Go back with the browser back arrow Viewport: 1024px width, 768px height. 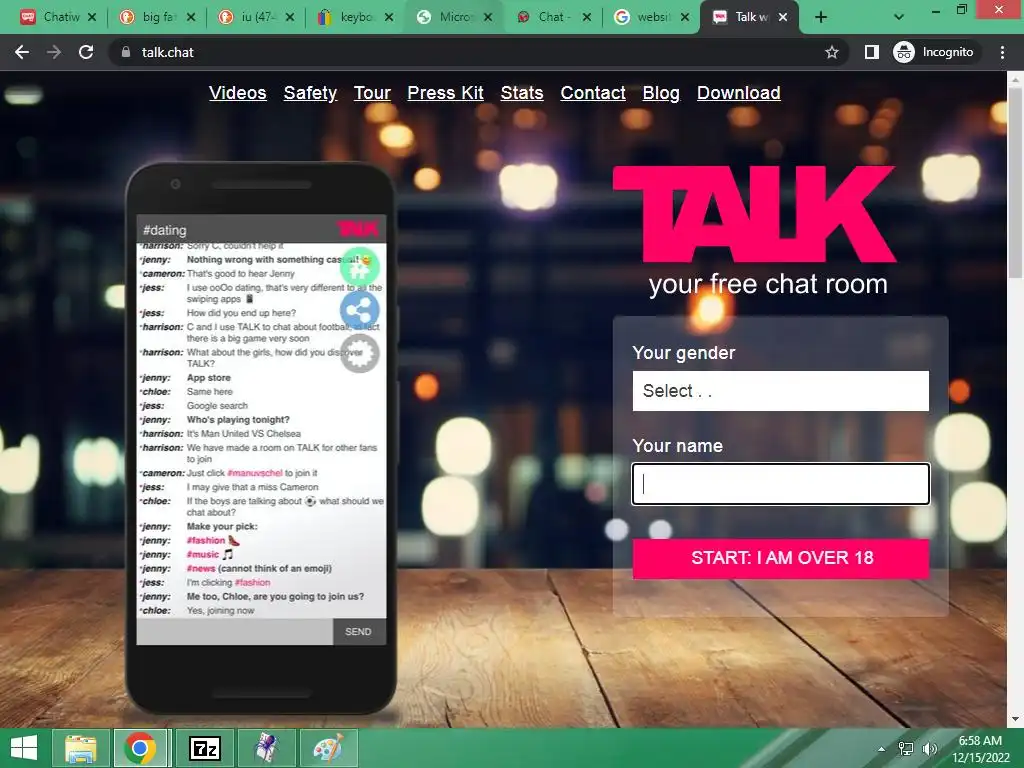[x=22, y=52]
